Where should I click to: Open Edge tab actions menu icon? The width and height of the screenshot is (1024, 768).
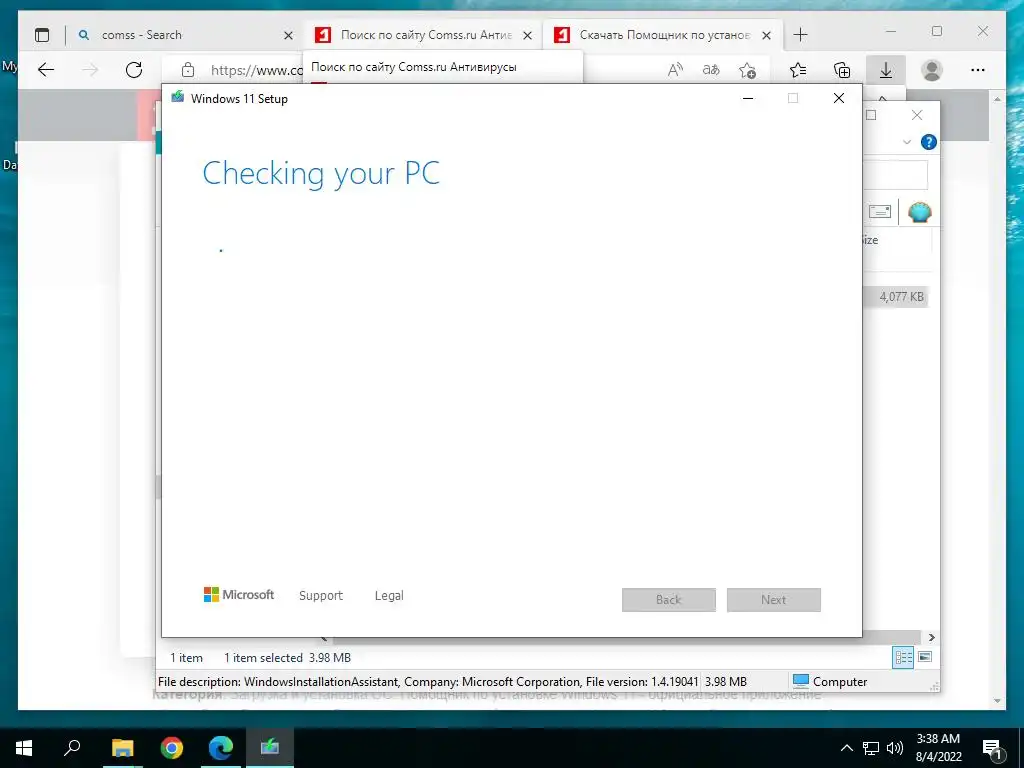tap(42, 35)
